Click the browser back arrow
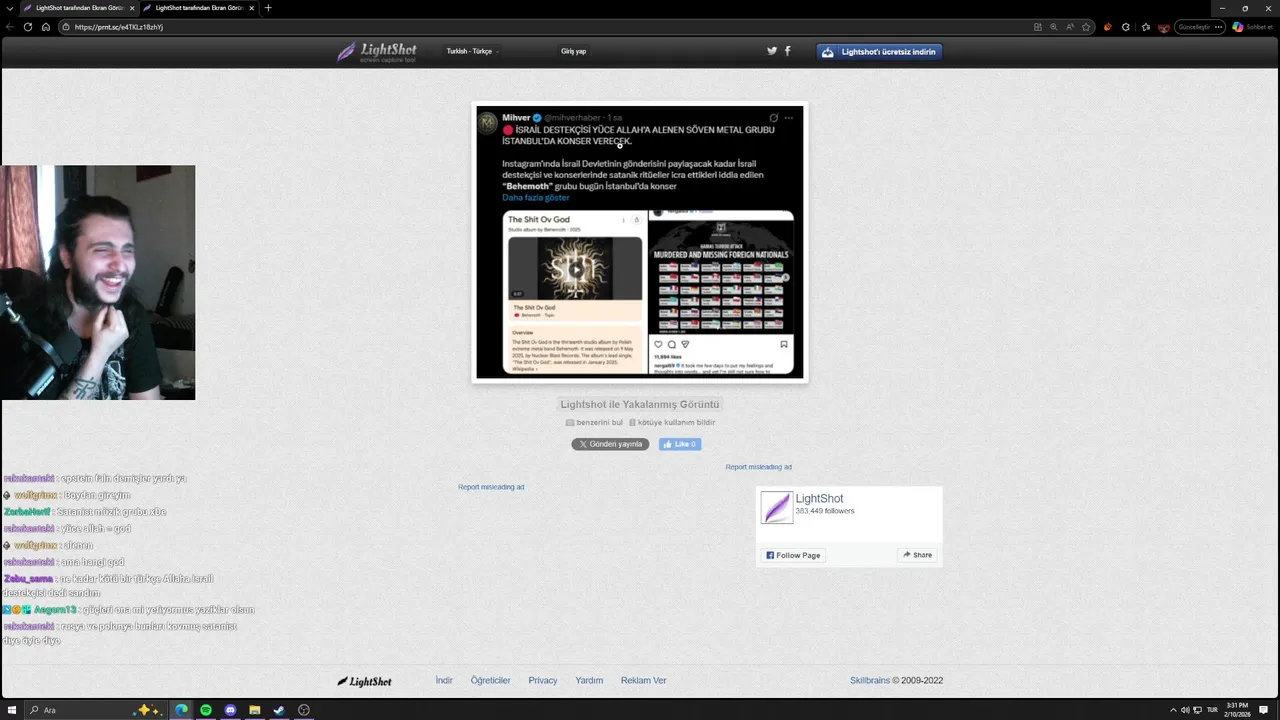The height and width of the screenshot is (720, 1280). pos(10,27)
